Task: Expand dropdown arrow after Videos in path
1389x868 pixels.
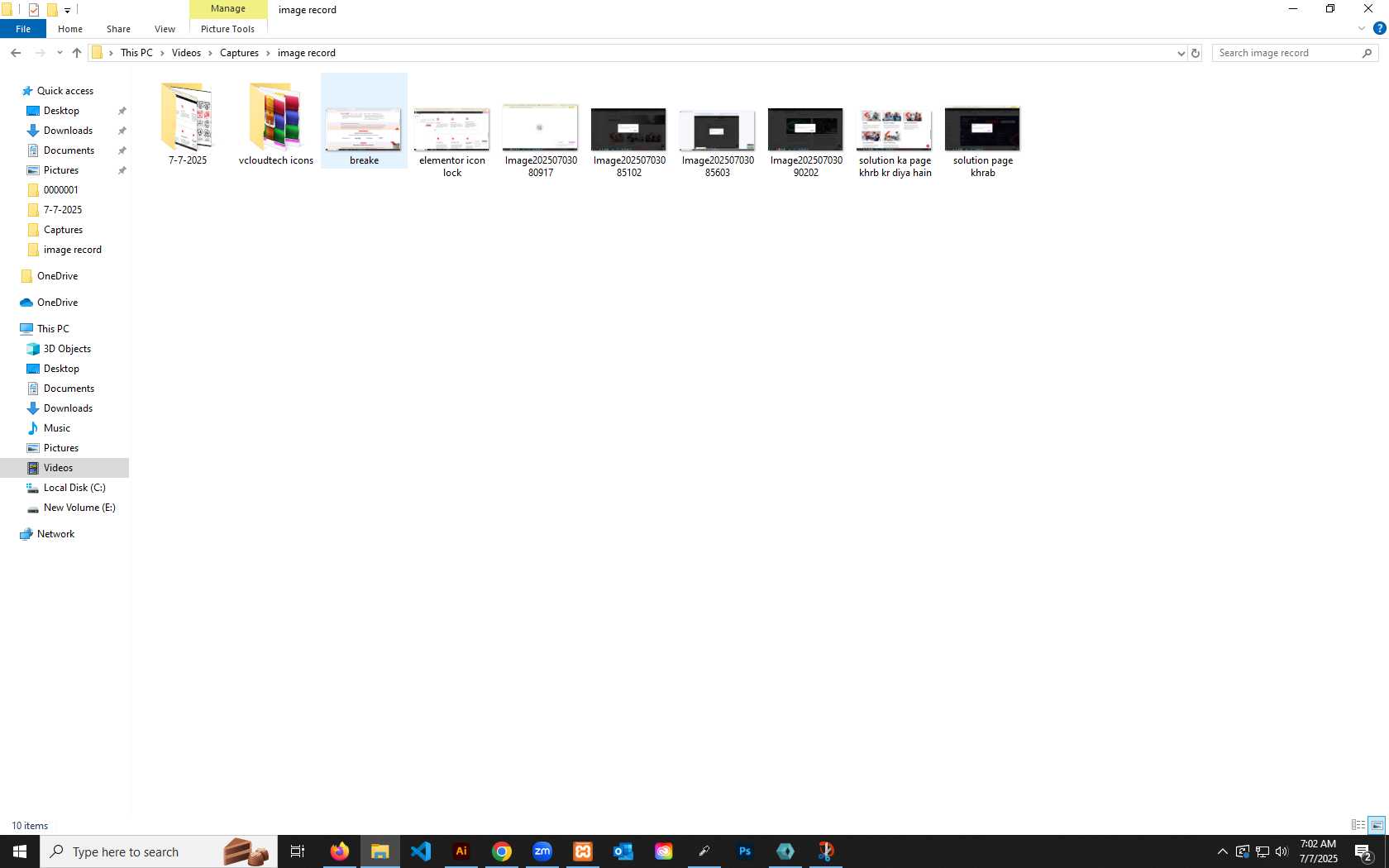Action: coord(210,53)
